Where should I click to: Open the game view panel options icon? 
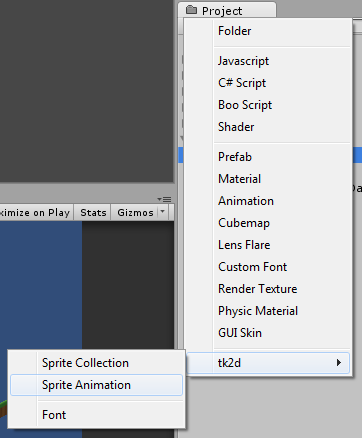point(164,199)
